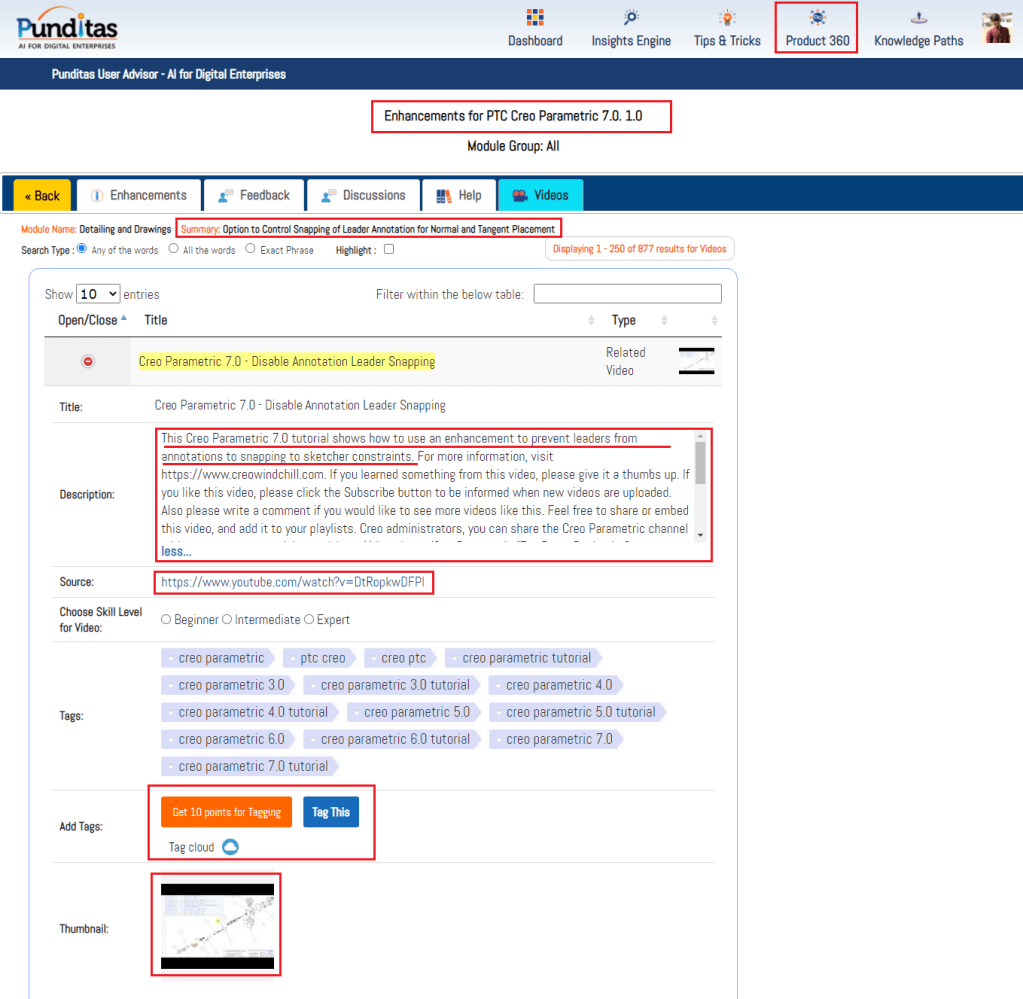Click the video thumbnail image
The width and height of the screenshot is (1023, 999).
click(217, 925)
